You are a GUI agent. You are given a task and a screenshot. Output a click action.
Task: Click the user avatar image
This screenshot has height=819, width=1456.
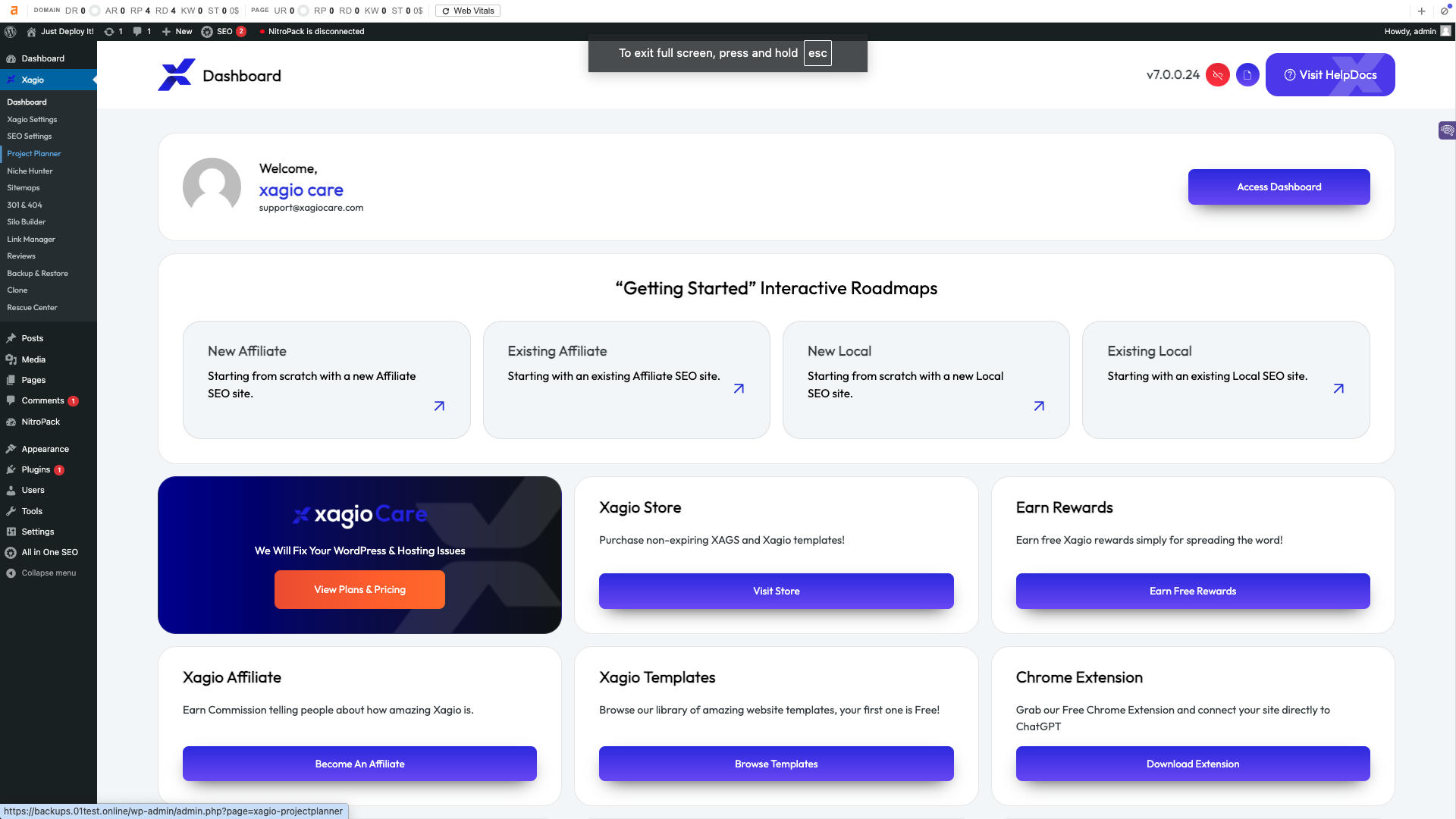click(212, 187)
